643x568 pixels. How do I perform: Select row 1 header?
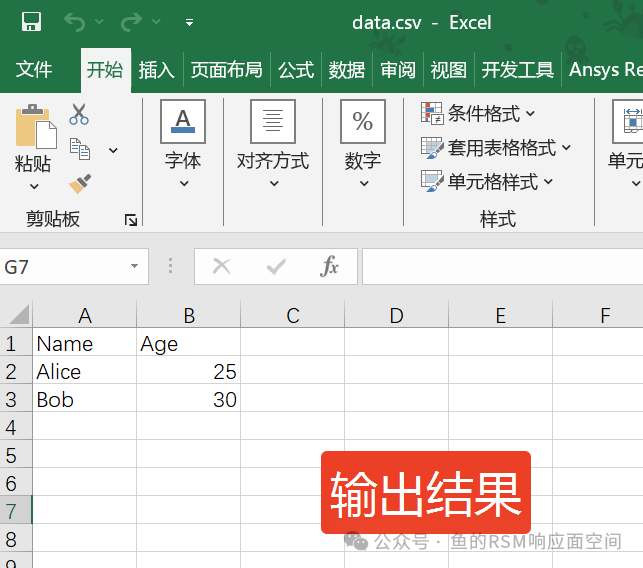(x=16, y=343)
